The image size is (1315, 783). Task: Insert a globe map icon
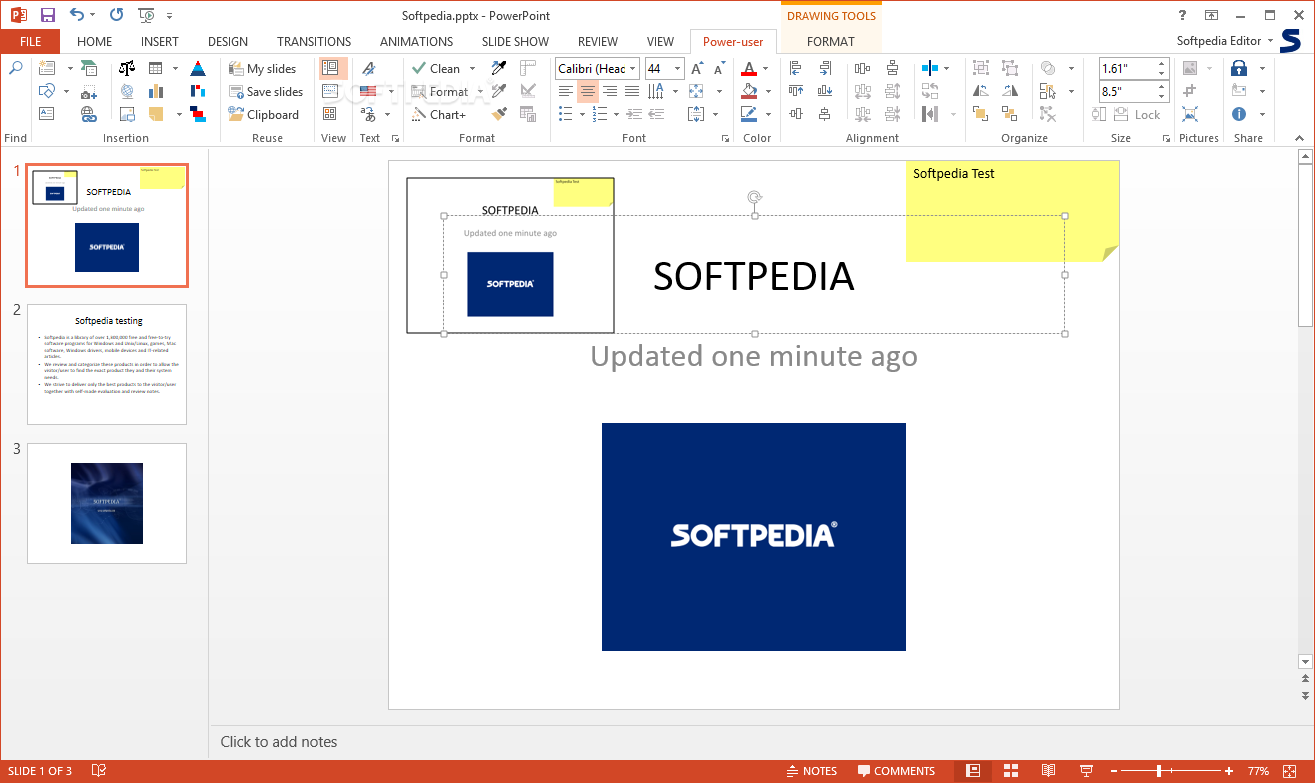coord(127,91)
